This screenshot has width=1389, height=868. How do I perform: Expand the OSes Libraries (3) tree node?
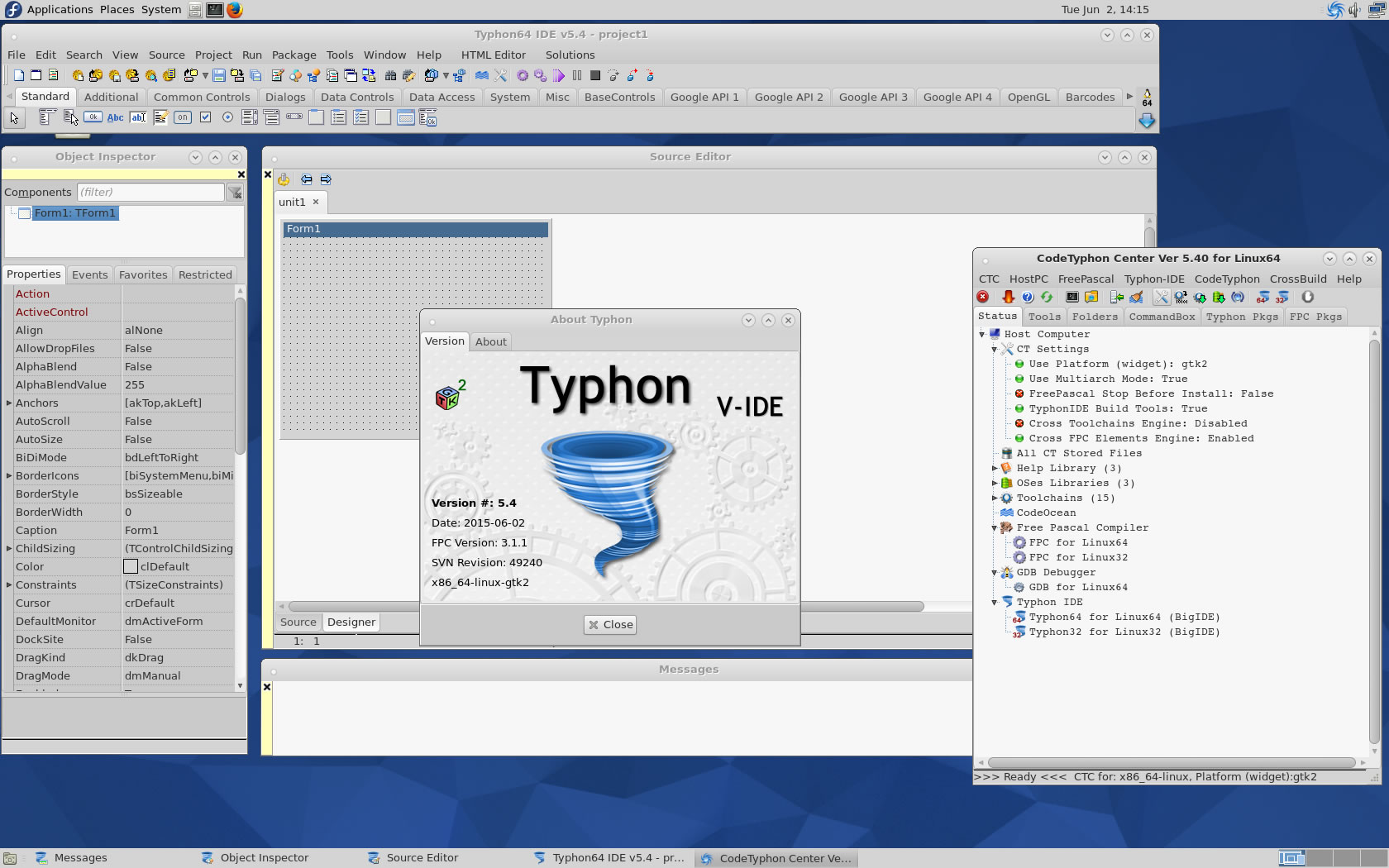pos(995,484)
